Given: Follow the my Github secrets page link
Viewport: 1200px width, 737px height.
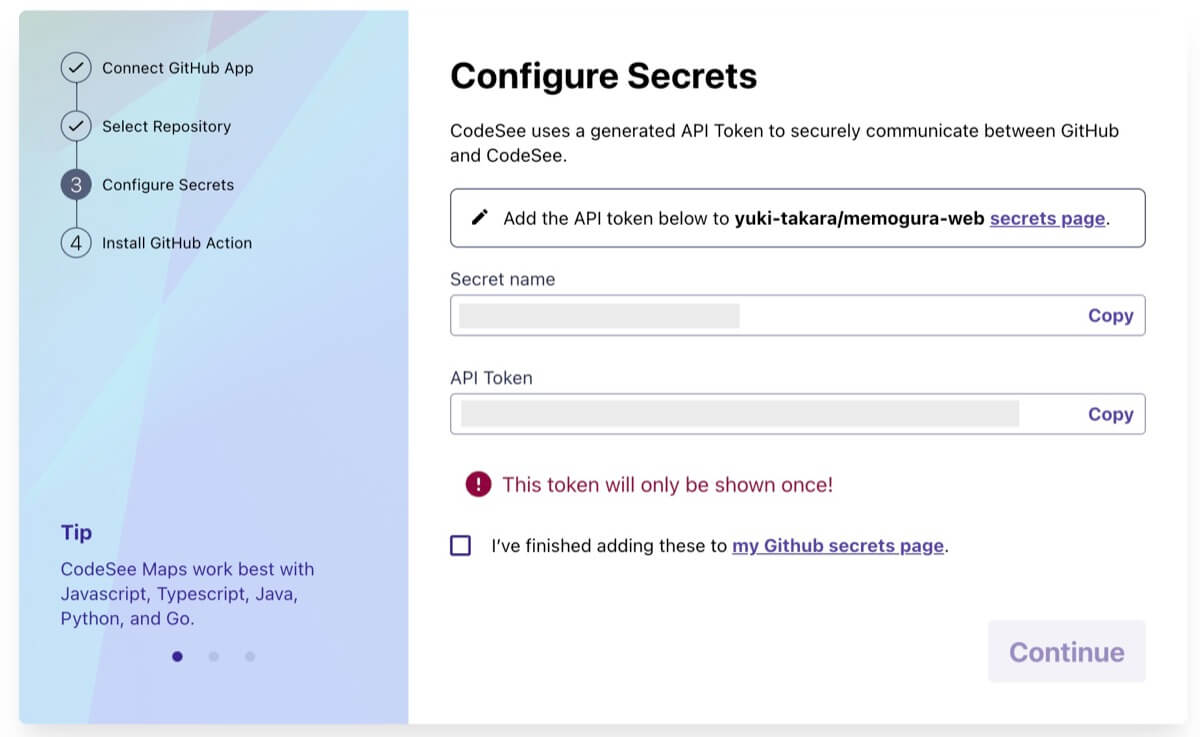Looking at the screenshot, I should point(838,546).
